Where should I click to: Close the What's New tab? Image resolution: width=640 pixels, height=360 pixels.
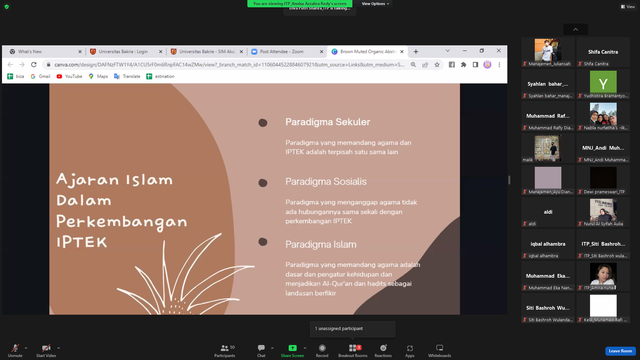pyautogui.click(x=80, y=52)
